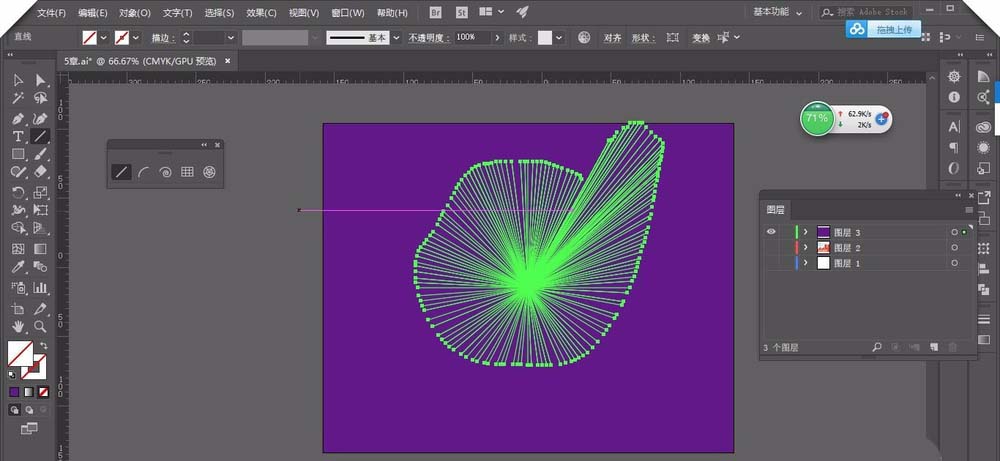1000x461 pixels.
Task: Expand 图层 3 sublayers arrow
Action: pos(805,232)
